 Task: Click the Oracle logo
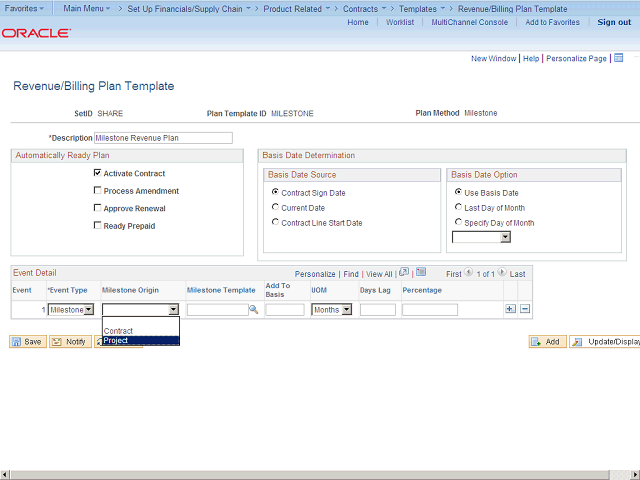(36, 33)
